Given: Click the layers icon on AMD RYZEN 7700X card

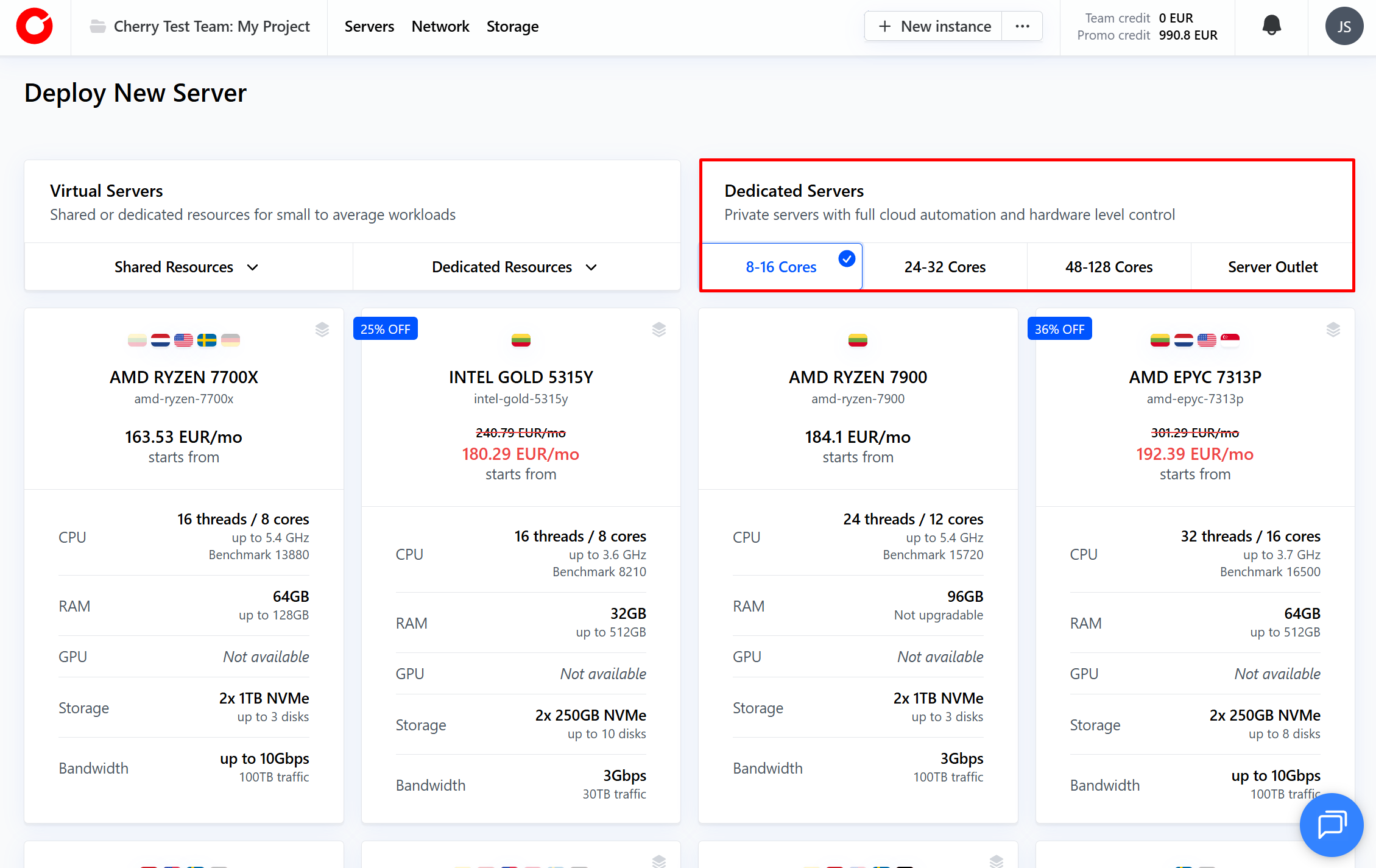Looking at the screenshot, I should (322, 330).
